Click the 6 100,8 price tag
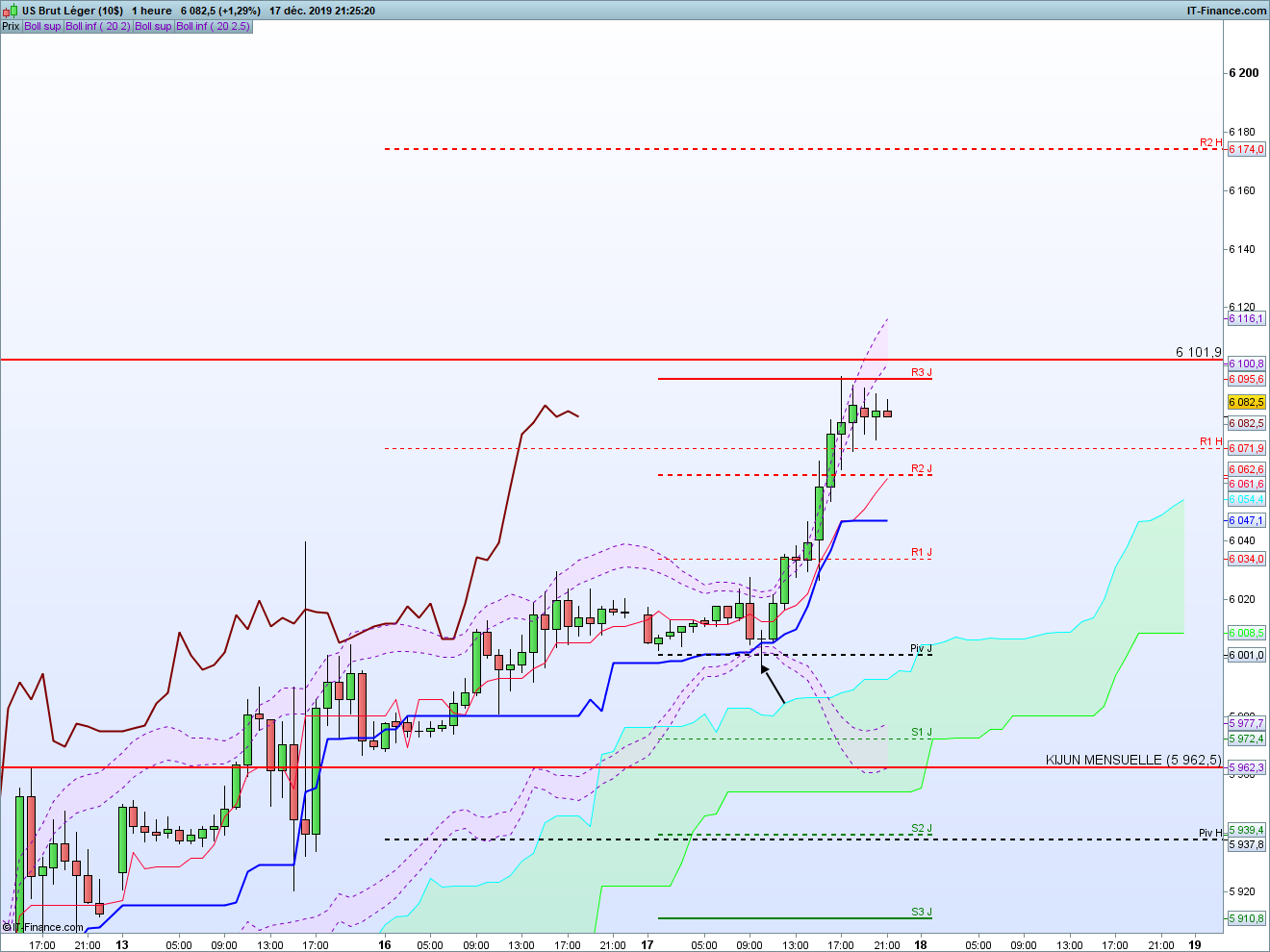Image resolution: width=1270 pixels, height=952 pixels. (1247, 363)
